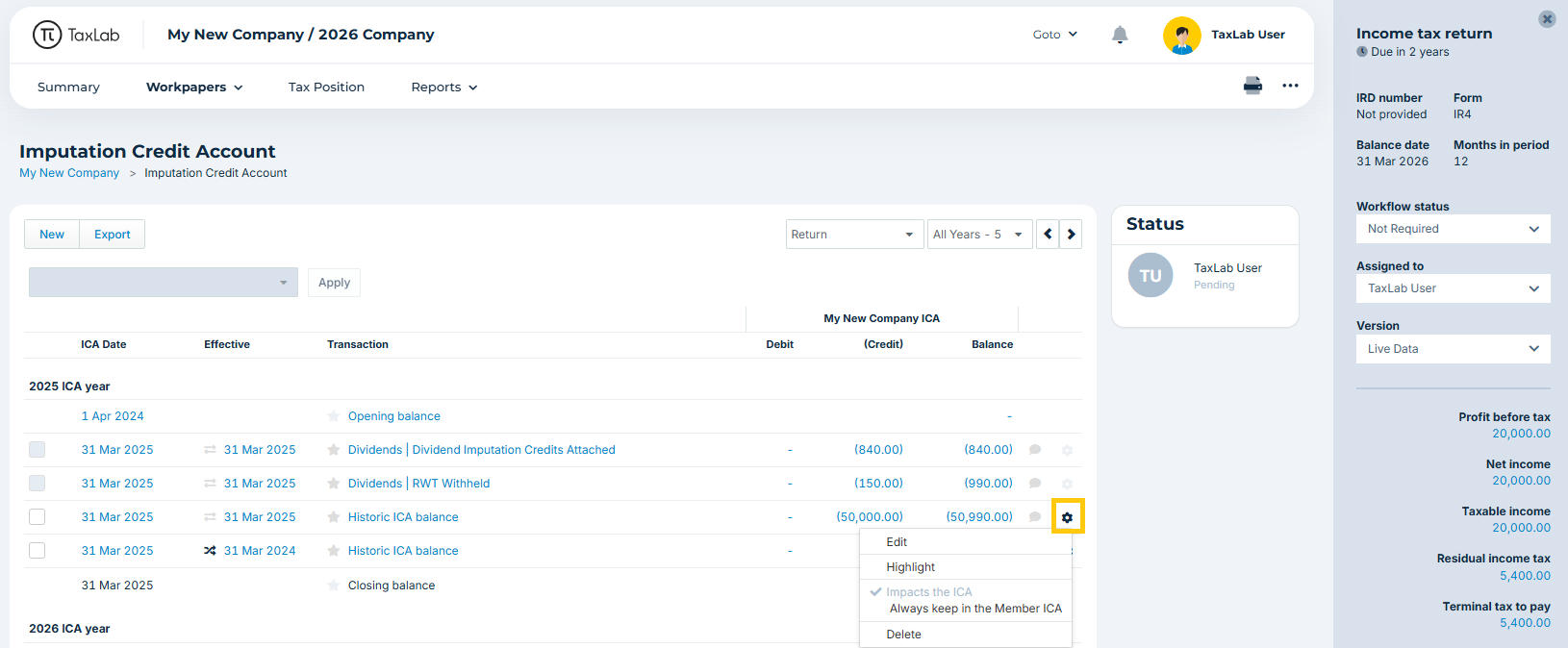Click transfer arrows beside Dividend Imputation effective date
This screenshot has height=648, width=1568.
(210, 450)
